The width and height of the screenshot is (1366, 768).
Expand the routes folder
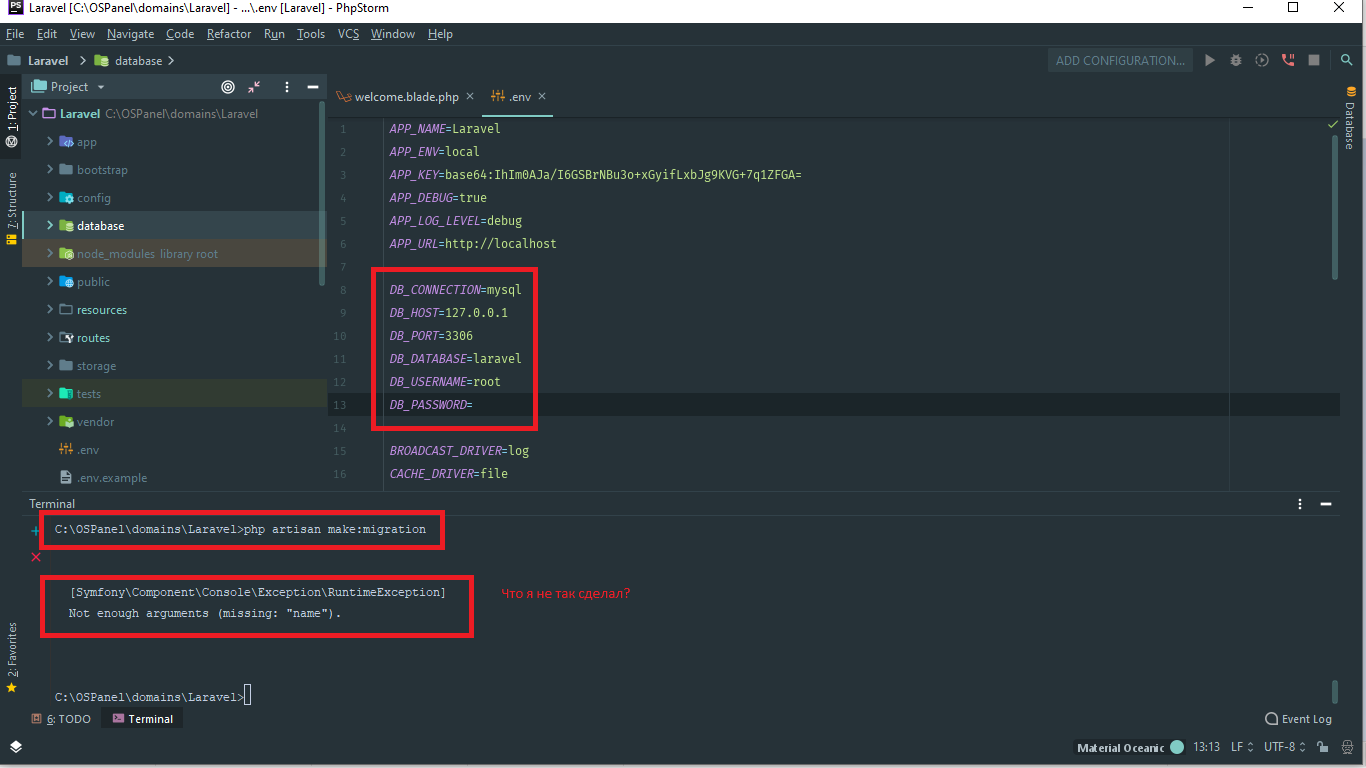click(x=50, y=338)
